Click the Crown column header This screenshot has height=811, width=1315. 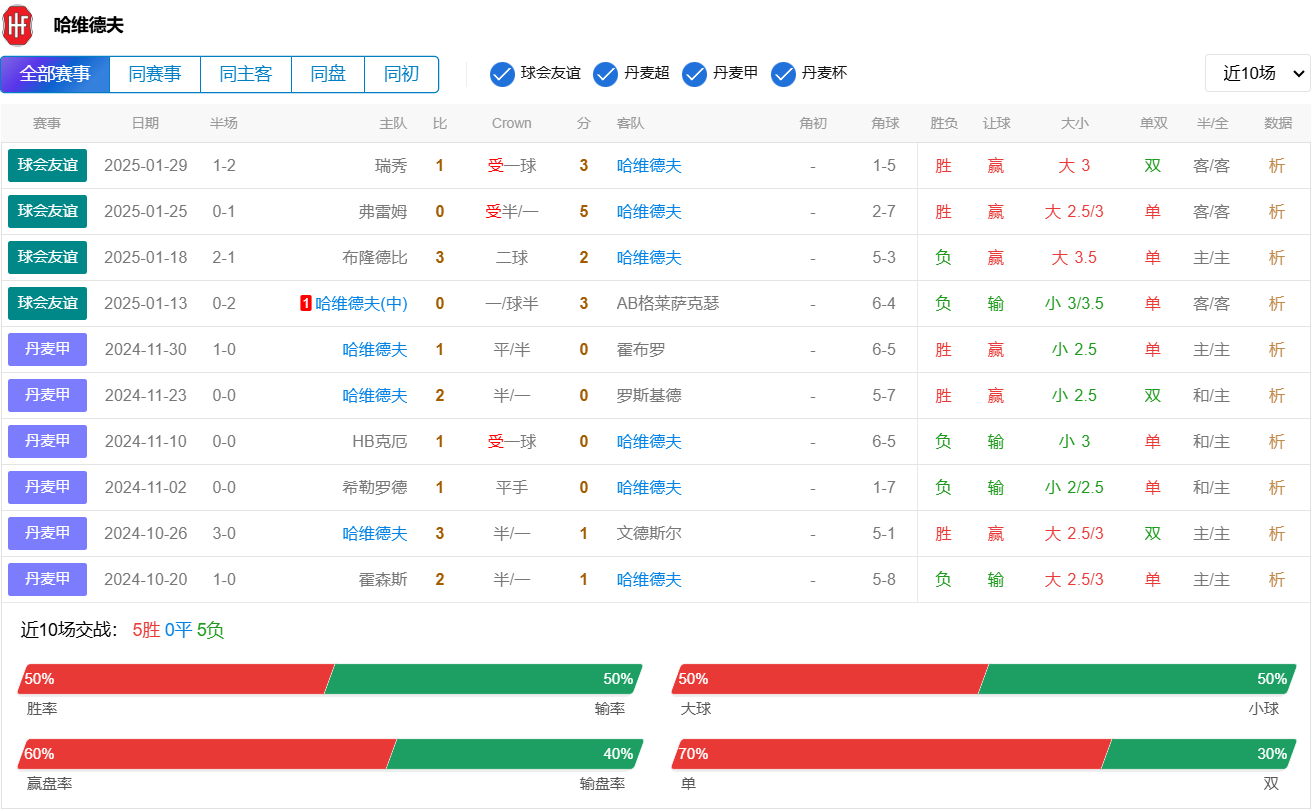point(512,123)
